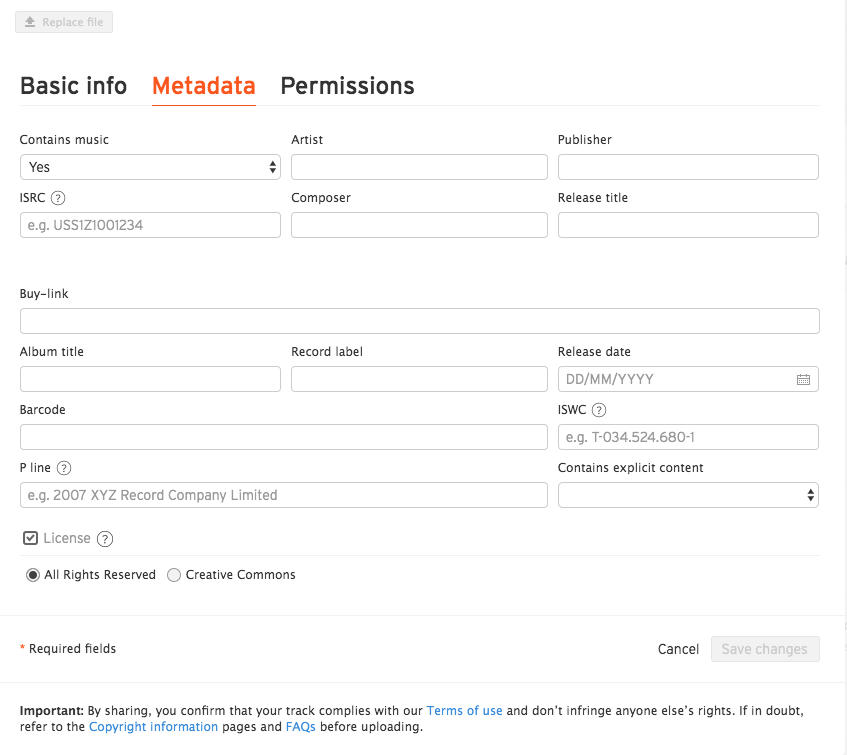Switch to the Permissions tab
The height and width of the screenshot is (755, 847).
tap(347, 86)
